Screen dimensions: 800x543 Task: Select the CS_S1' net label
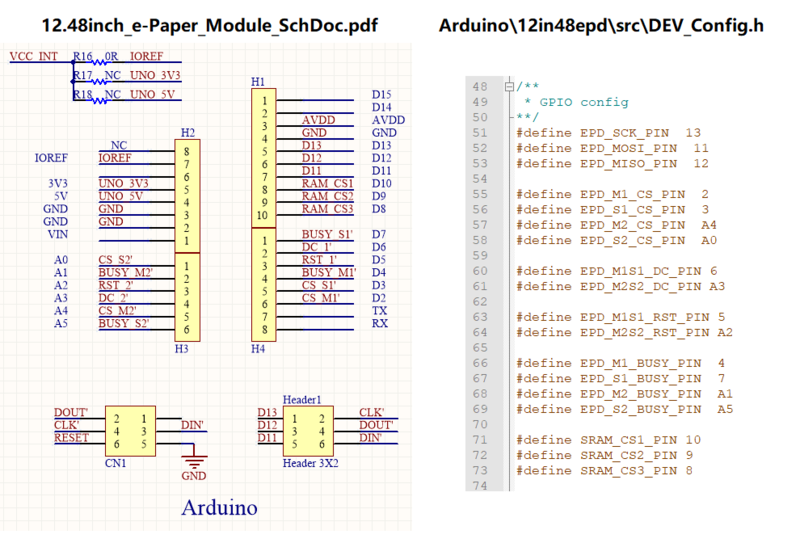pos(319,285)
